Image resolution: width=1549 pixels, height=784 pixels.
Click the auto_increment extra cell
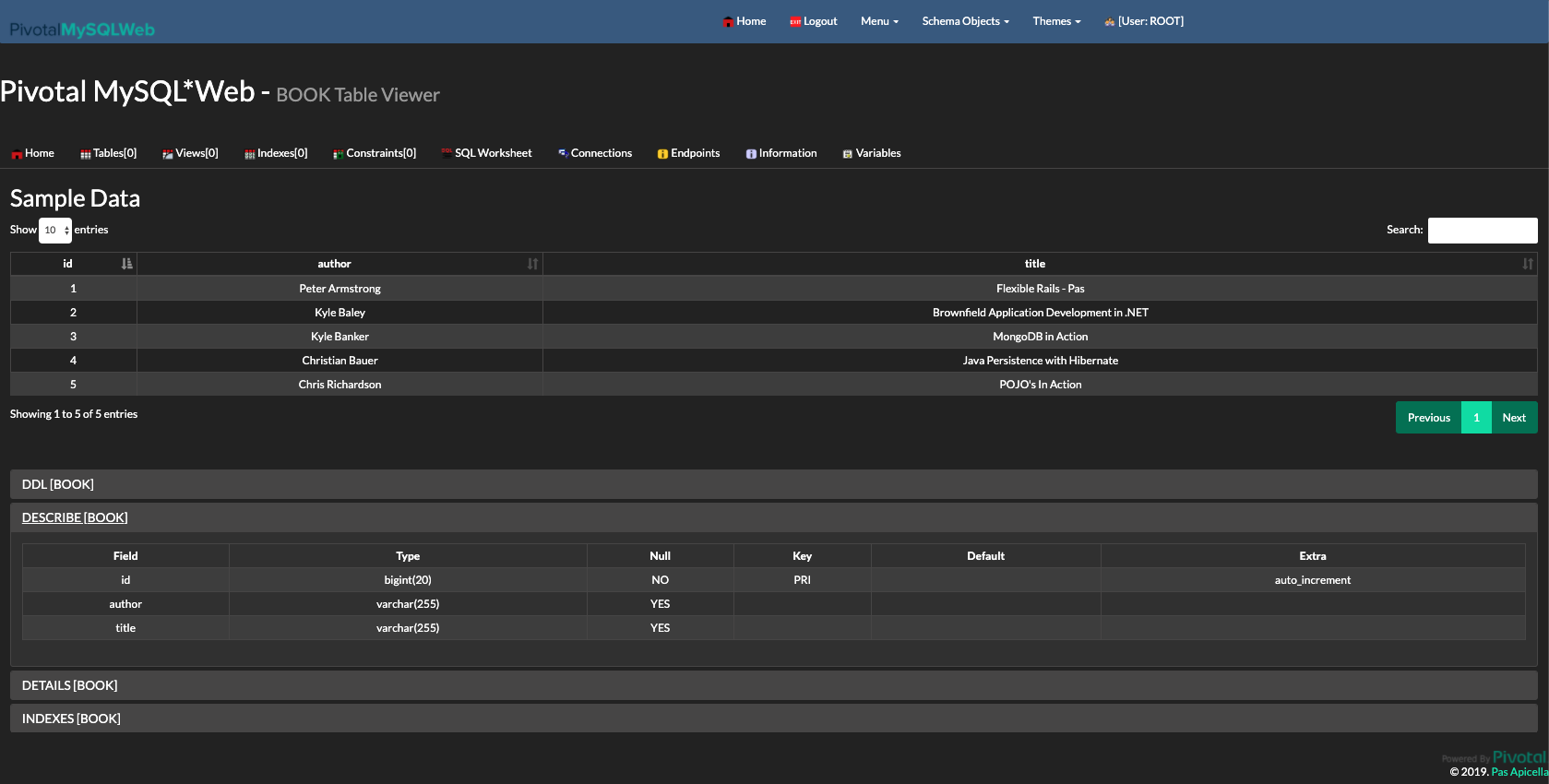[x=1312, y=580]
